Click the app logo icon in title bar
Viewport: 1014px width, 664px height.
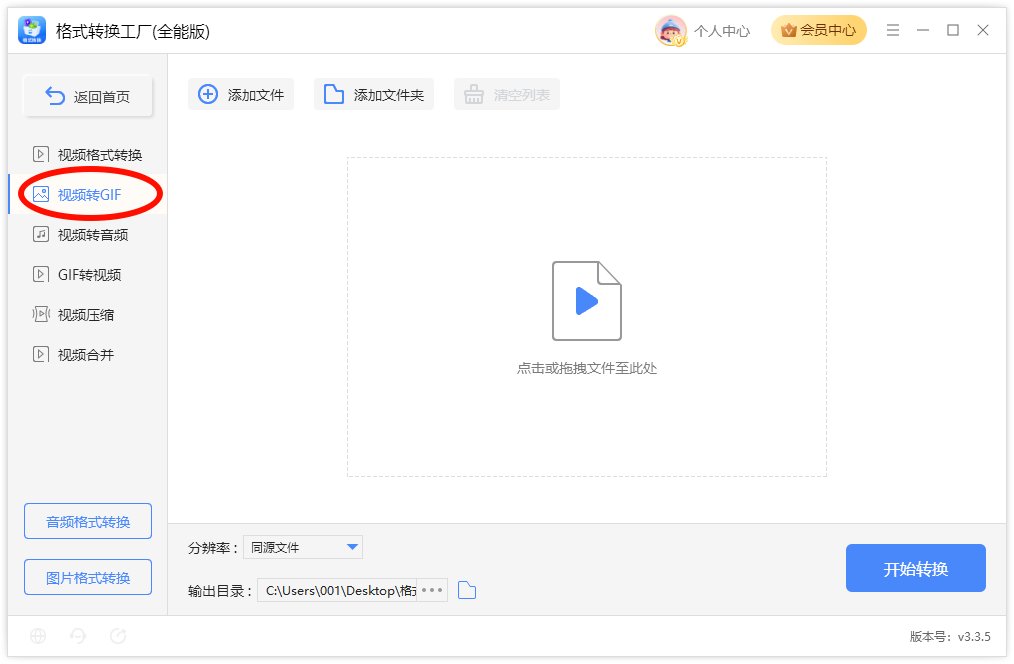32,30
